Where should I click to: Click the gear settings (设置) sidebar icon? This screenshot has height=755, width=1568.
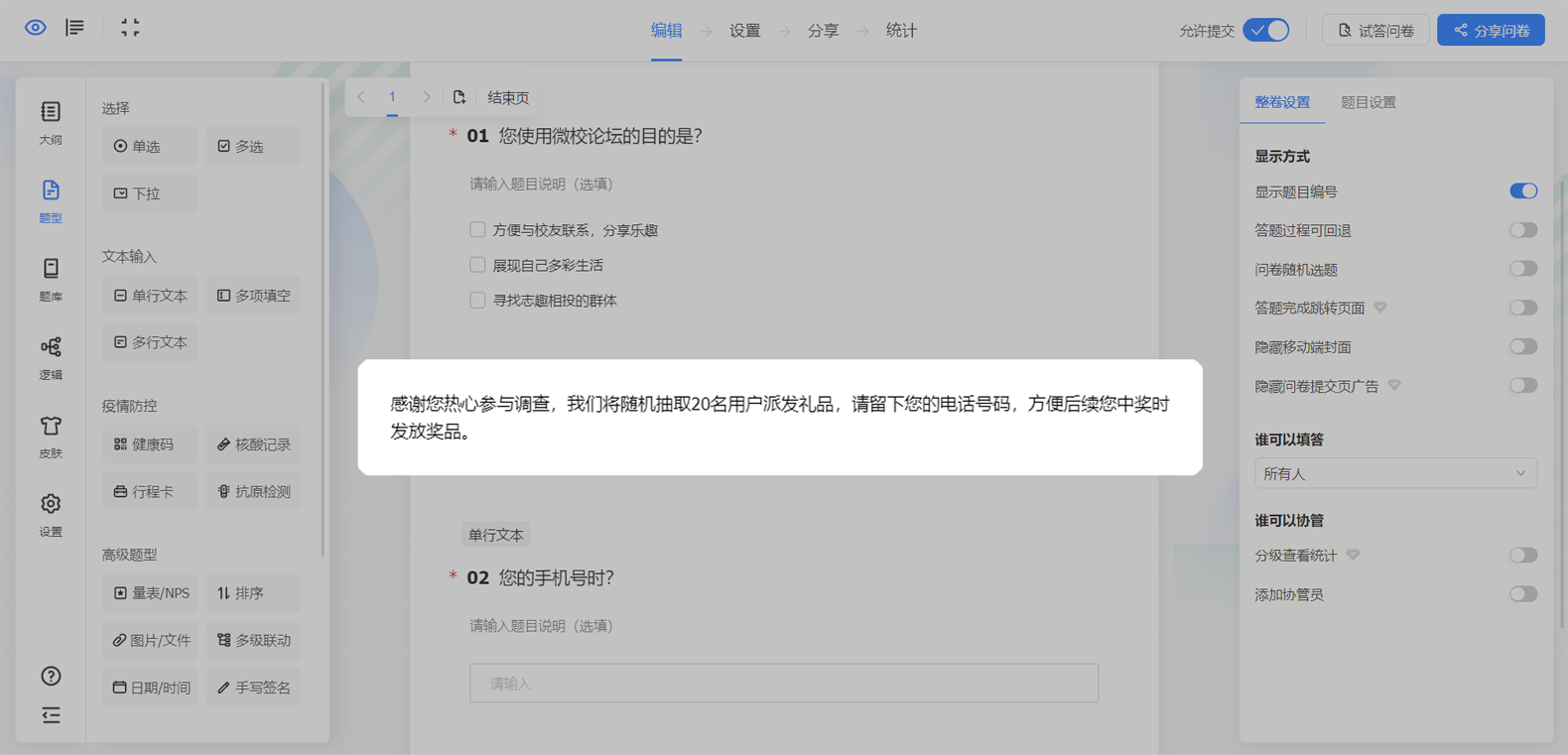coord(51,514)
